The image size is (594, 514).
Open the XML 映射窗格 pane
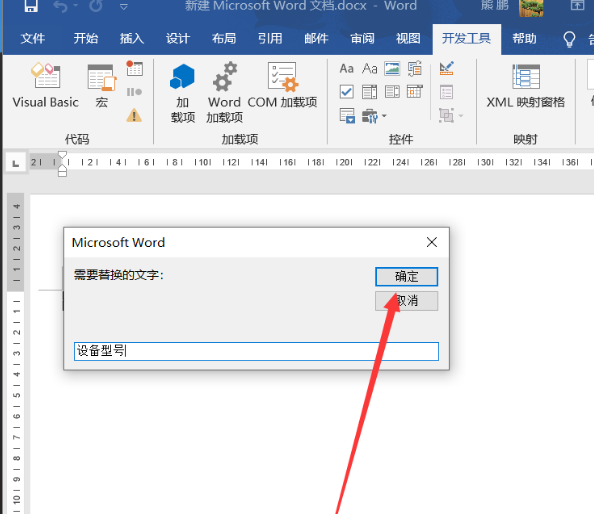pyautogui.click(x=525, y=86)
